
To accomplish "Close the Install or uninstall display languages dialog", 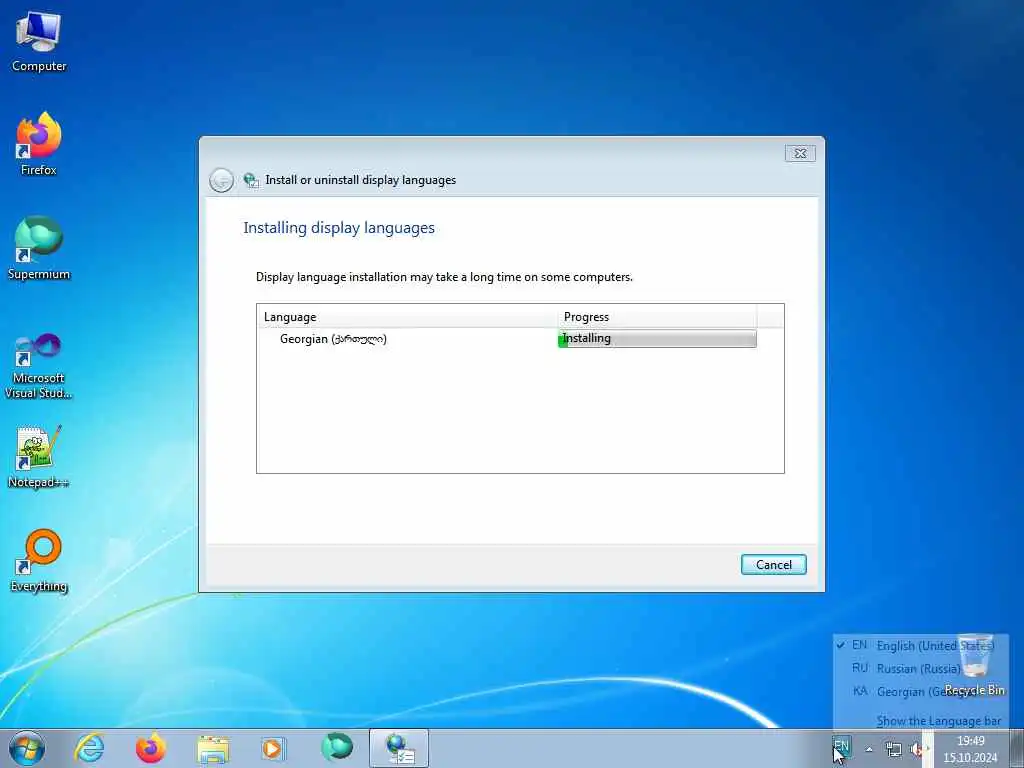I will 800,153.
